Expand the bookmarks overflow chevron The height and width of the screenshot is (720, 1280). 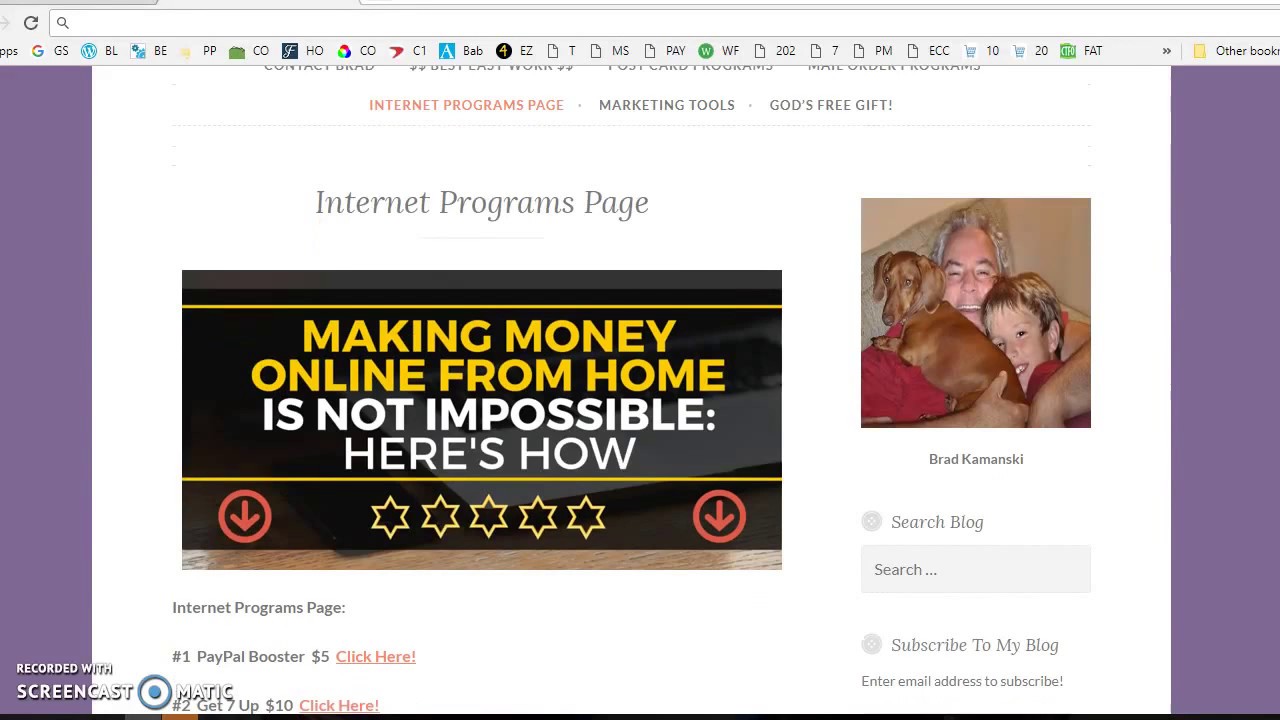[x=1166, y=51]
